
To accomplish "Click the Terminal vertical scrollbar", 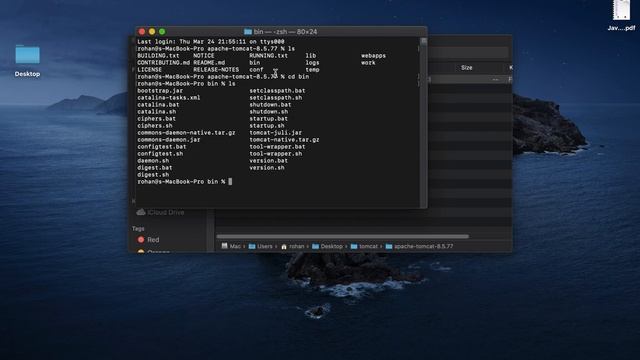I will [424, 122].
